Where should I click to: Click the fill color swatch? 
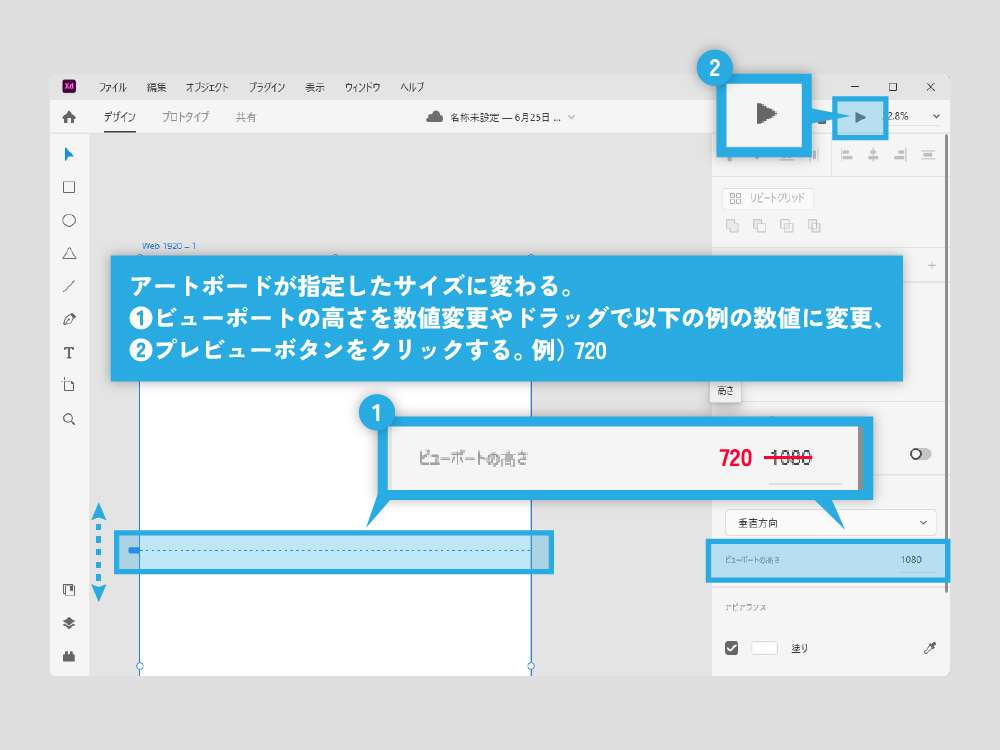point(764,648)
